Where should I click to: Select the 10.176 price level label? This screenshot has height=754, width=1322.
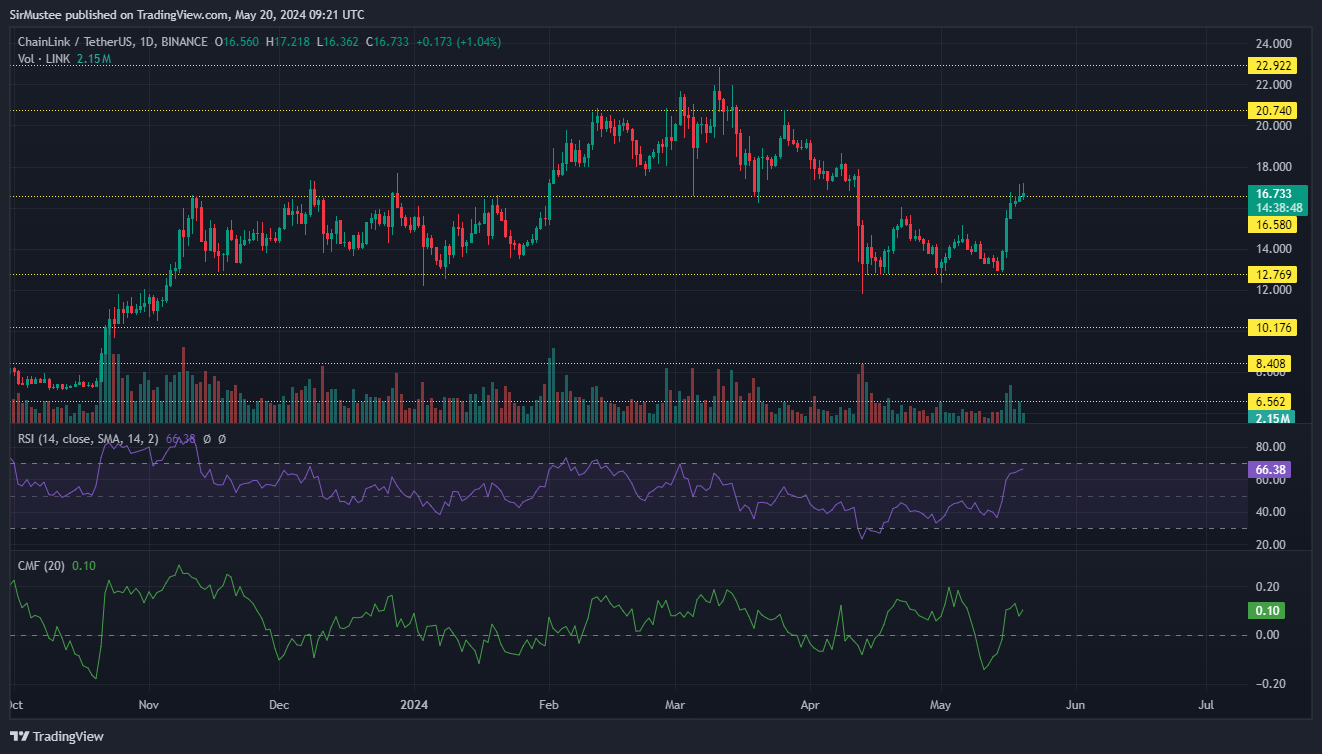1272,327
